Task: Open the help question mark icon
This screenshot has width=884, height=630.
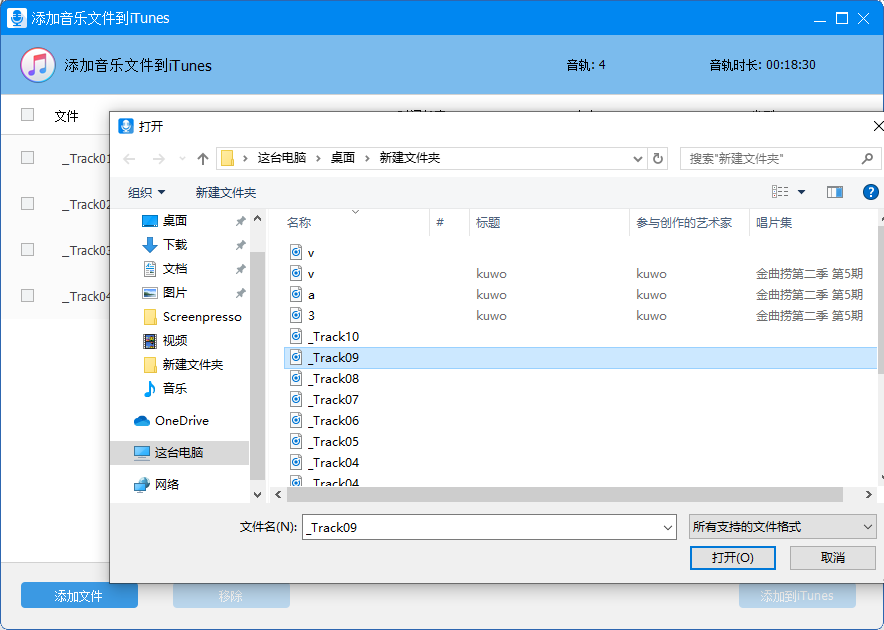Action: (x=870, y=192)
